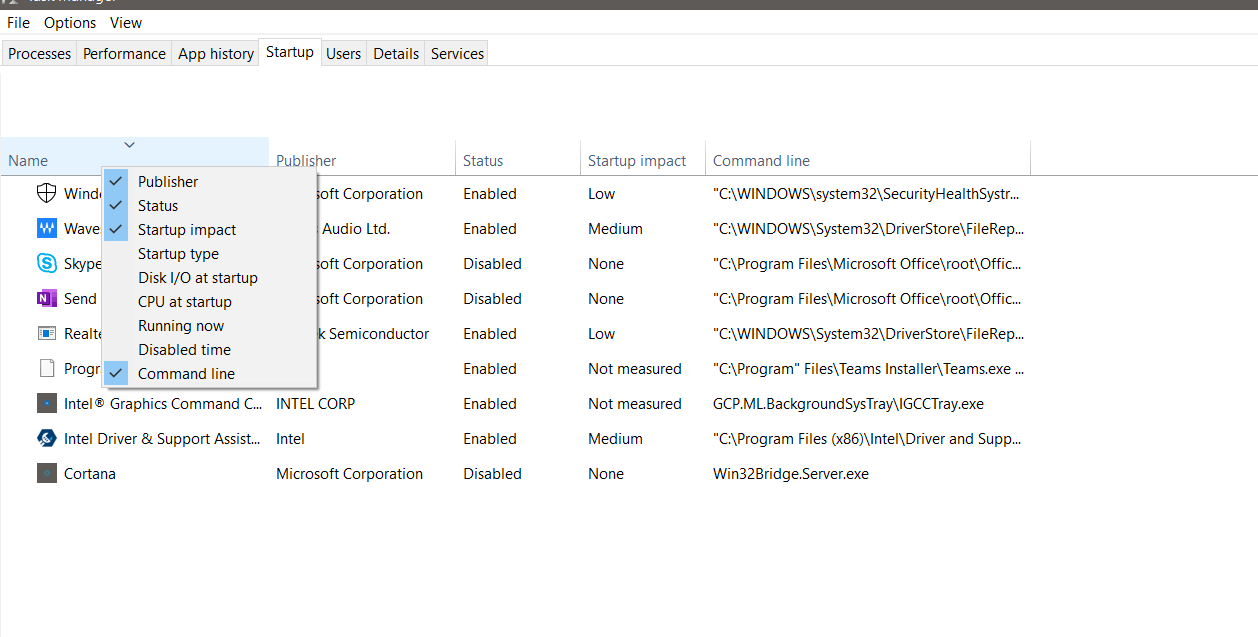Click the Cortana app icon
This screenshot has height=637, width=1258.
coord(46,473)
